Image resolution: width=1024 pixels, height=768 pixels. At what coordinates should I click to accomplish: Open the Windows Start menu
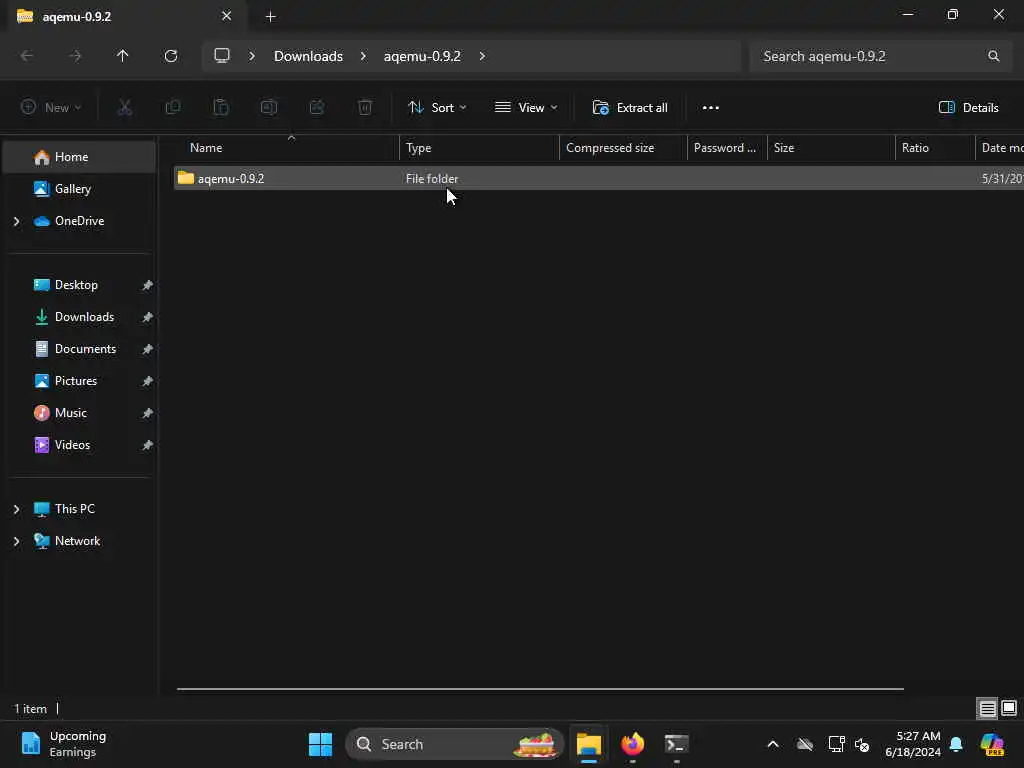pyautogui.click(x=320, y=744)
